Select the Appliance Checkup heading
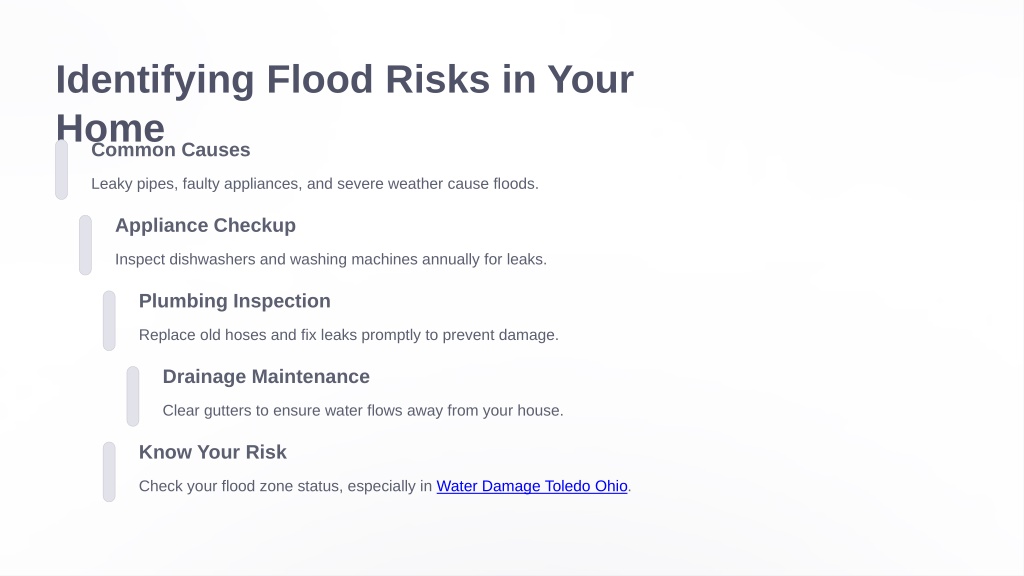 pos(205,225)
